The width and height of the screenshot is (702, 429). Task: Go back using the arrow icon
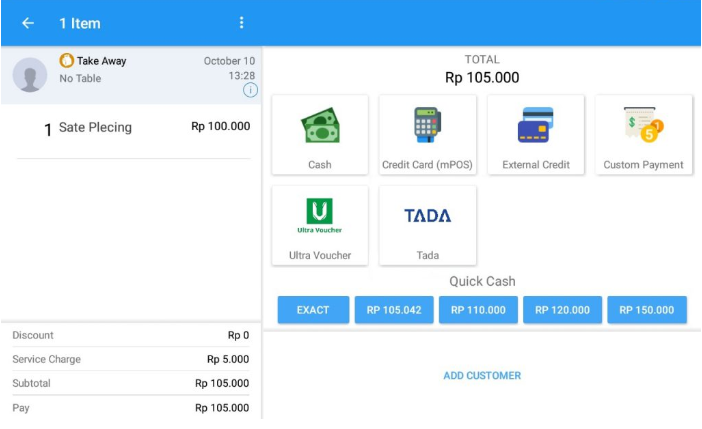[x=28, y=23]
